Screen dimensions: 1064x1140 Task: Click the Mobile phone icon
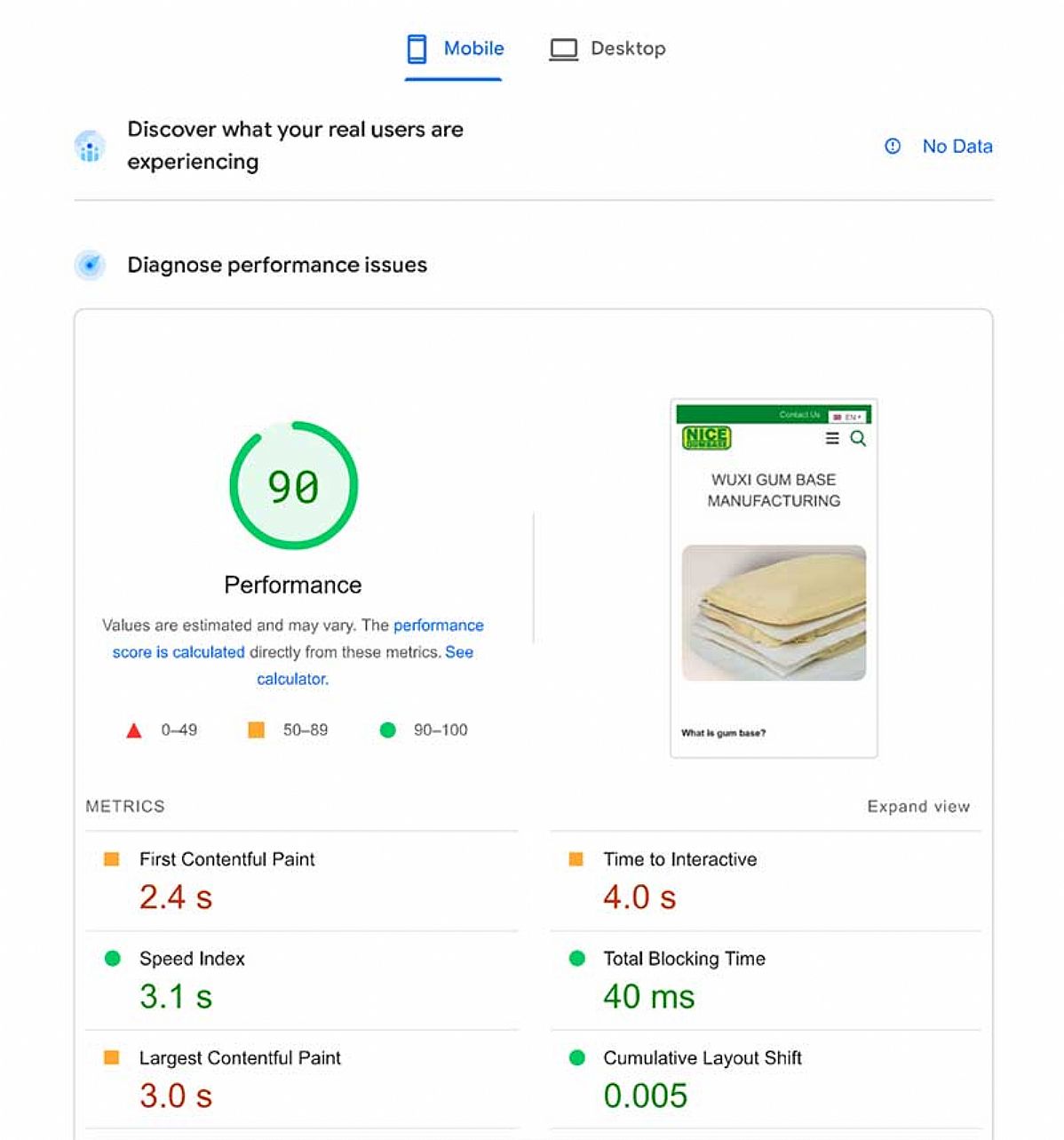coord(417,49)
